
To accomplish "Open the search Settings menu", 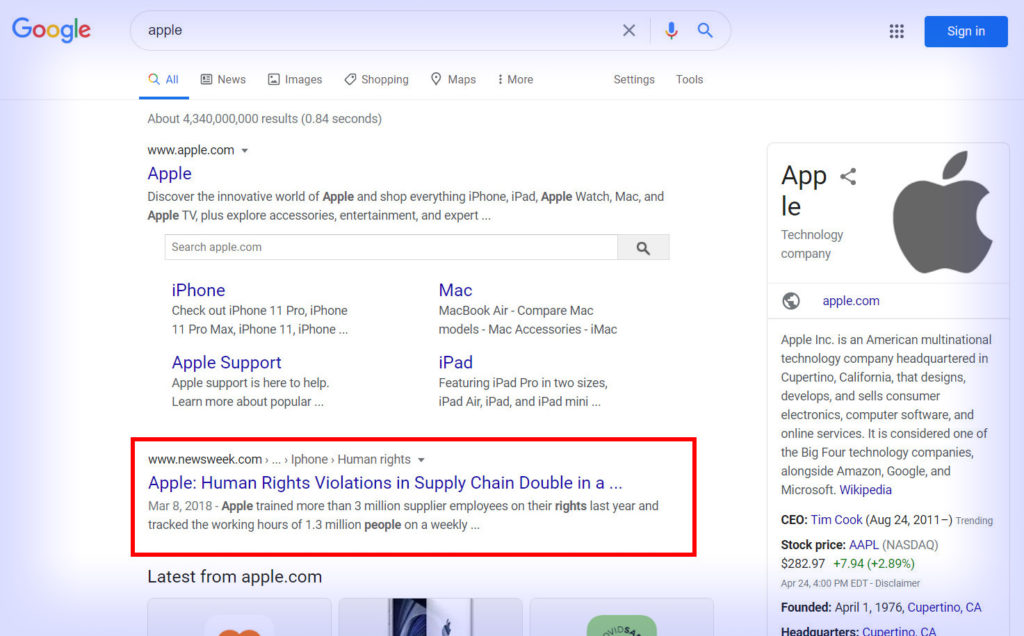I will (x=634, y=79).
